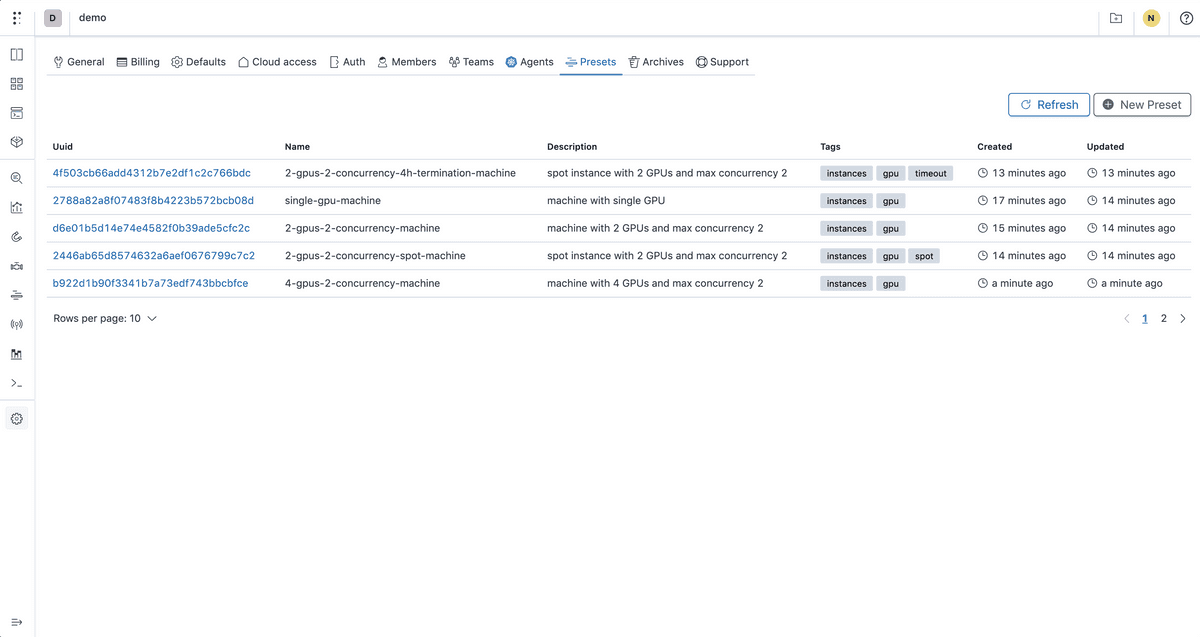Click the Tags column header
1200x637 pixels.
click(x=831, y=146)
